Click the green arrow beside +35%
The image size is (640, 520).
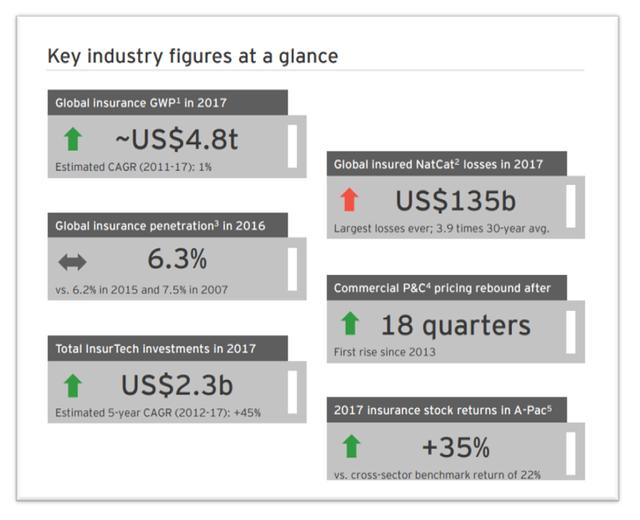pos(351,447)
